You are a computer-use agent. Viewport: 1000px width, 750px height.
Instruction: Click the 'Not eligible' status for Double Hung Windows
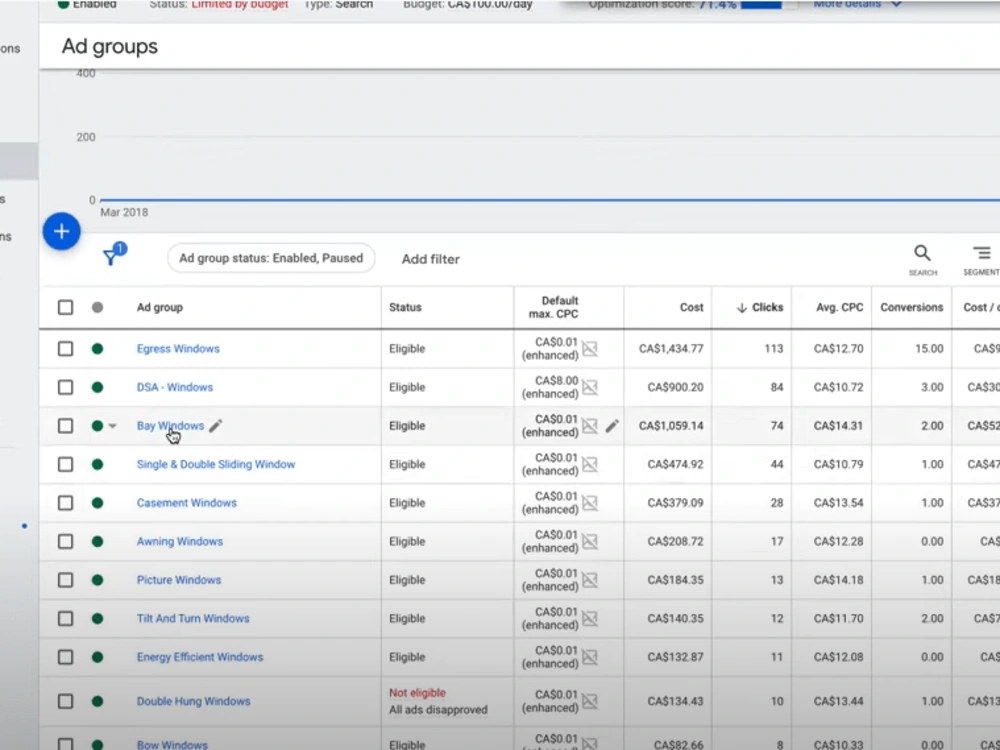[417, 693]
